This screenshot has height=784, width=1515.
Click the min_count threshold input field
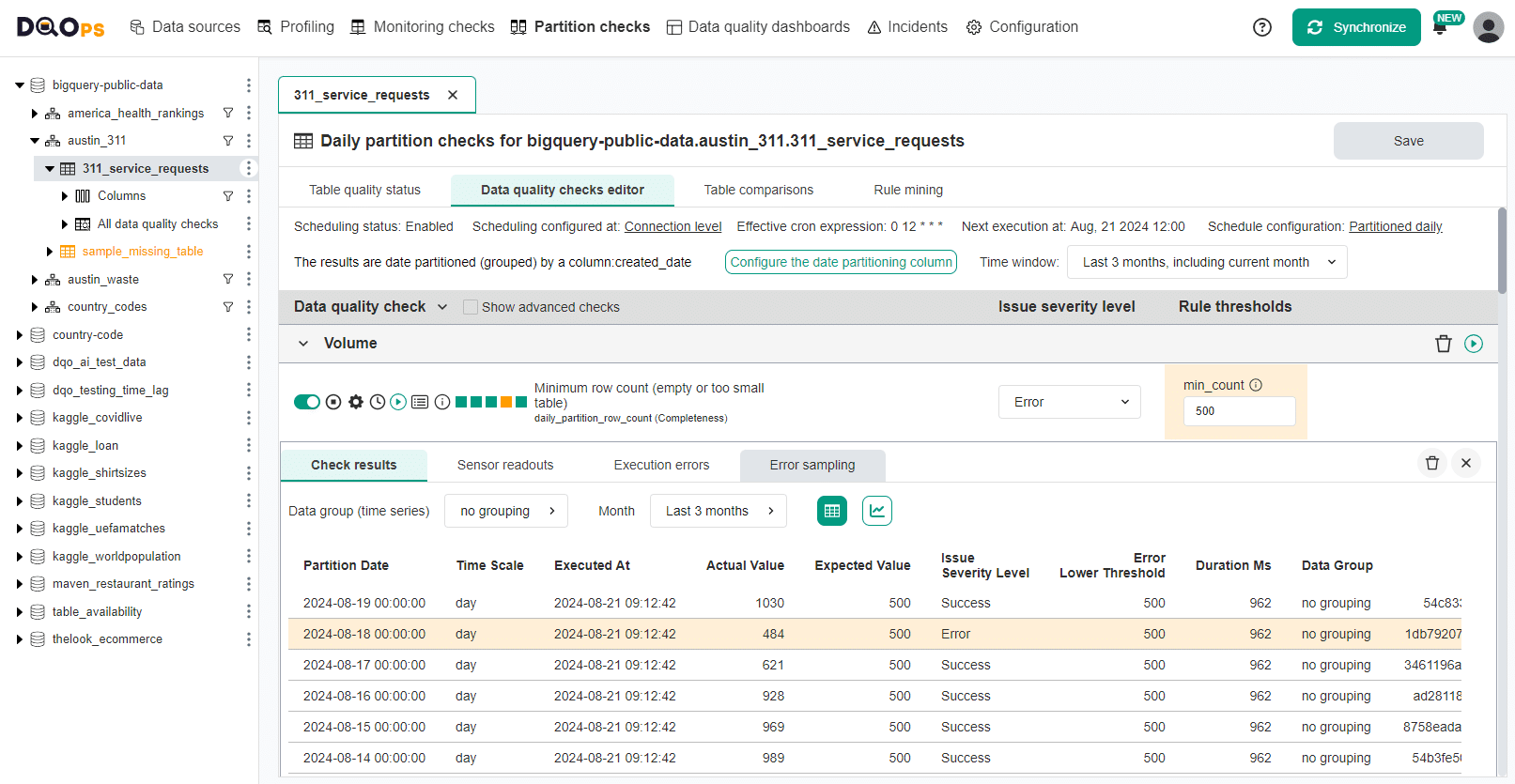(x=1239, y=411)
